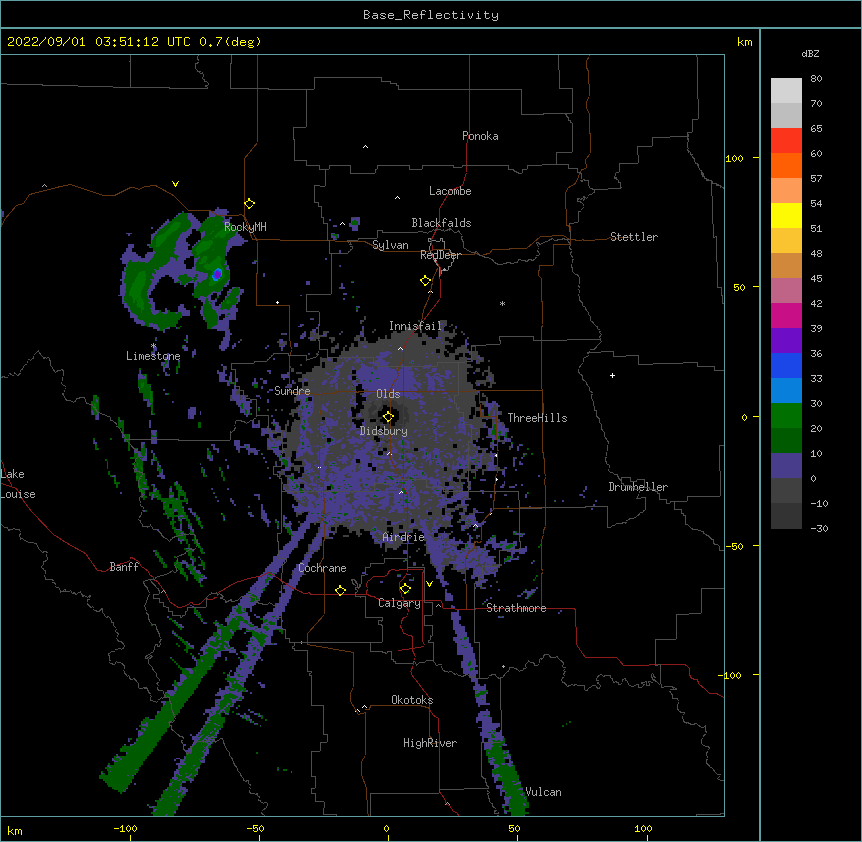Click the yellow diamond marker south of RedDeer
The width and height of the screenshot is (862, 842).
[x=426, y=281]
